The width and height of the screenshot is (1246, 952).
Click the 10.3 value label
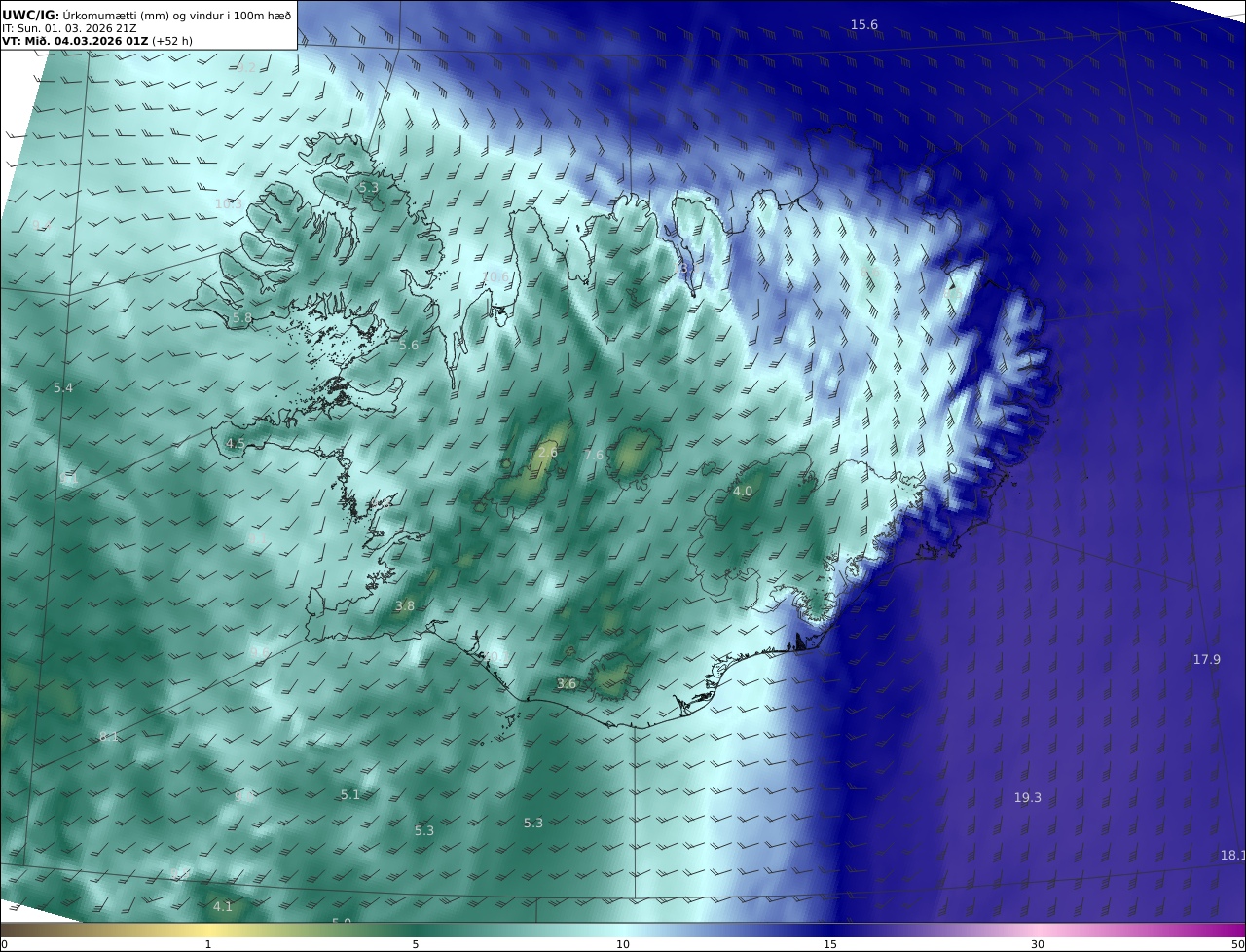pos(229,204)
